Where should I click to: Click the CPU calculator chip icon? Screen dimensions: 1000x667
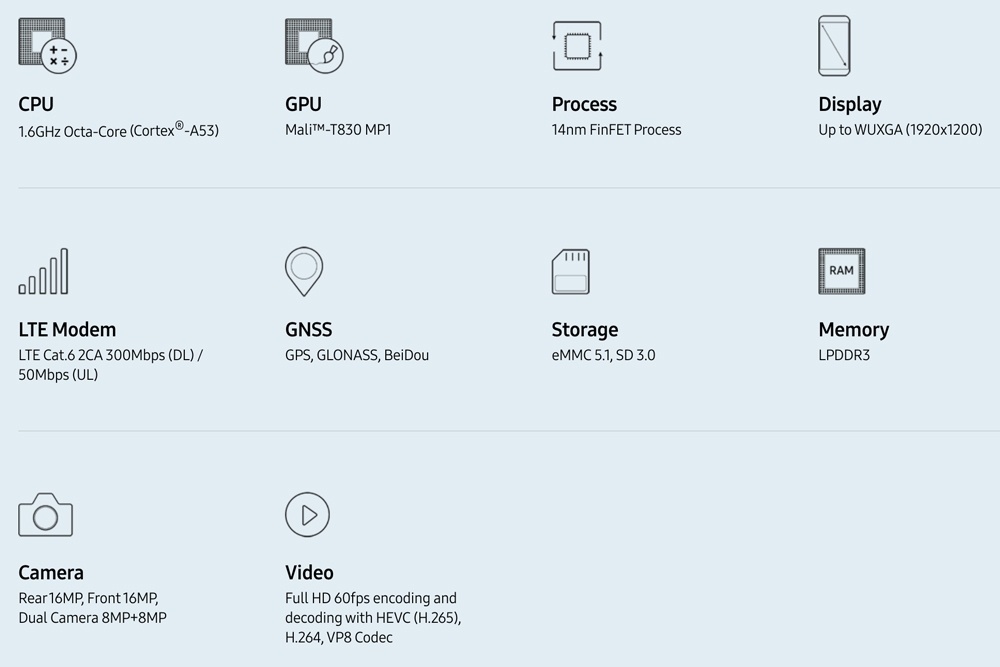47,45
